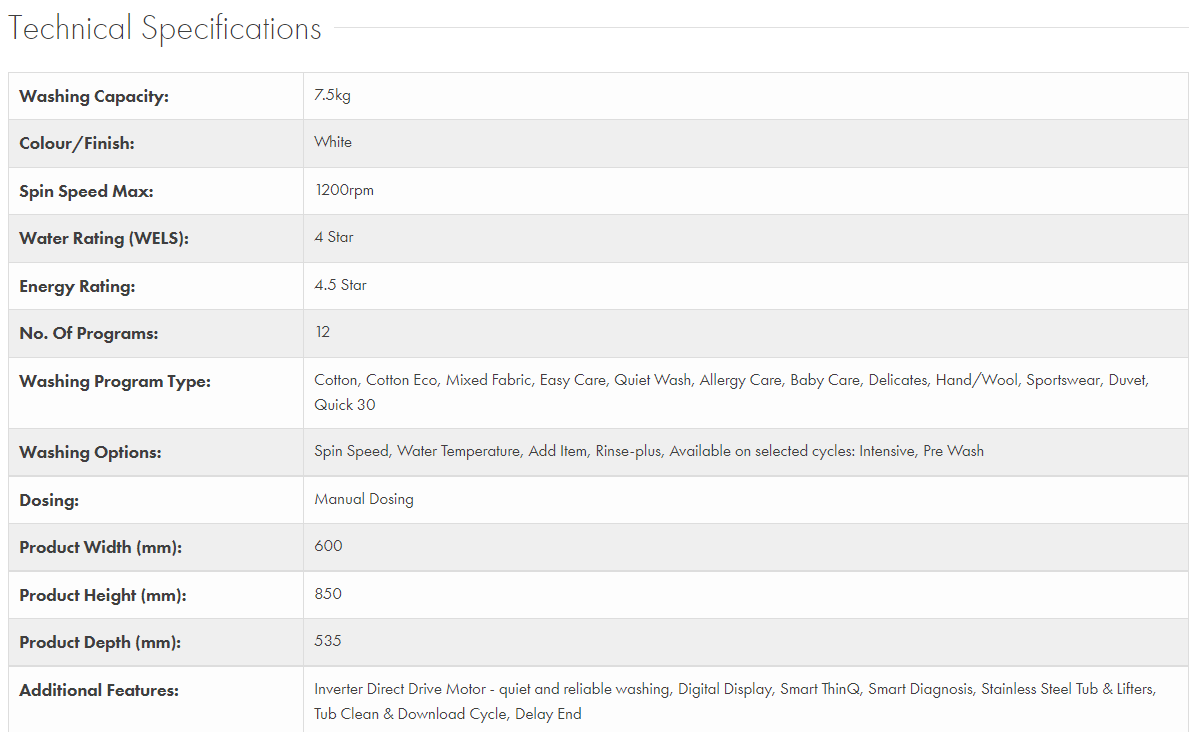Select the 4.5 Star energy value
The height and width of the screenshot is (732, 1195).
(340, 285)
